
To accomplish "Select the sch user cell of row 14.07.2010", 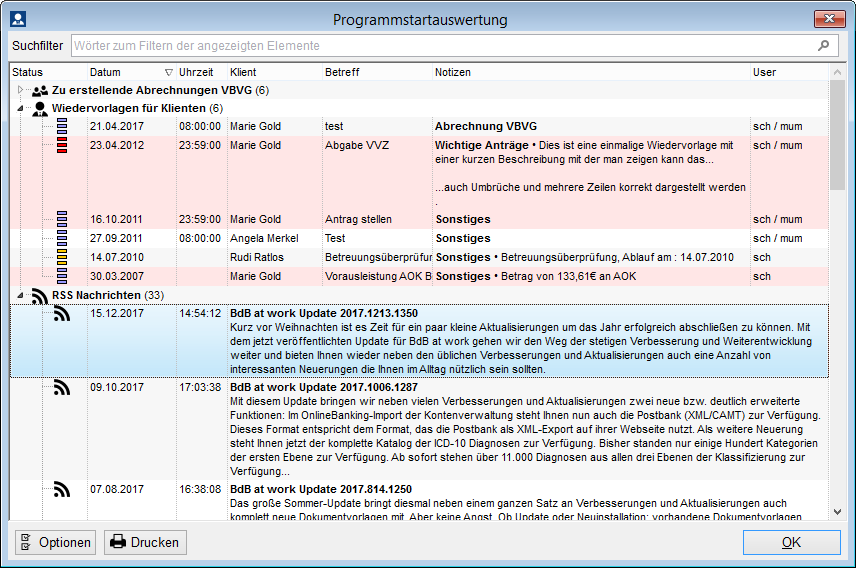I will (x=762, y=257).
